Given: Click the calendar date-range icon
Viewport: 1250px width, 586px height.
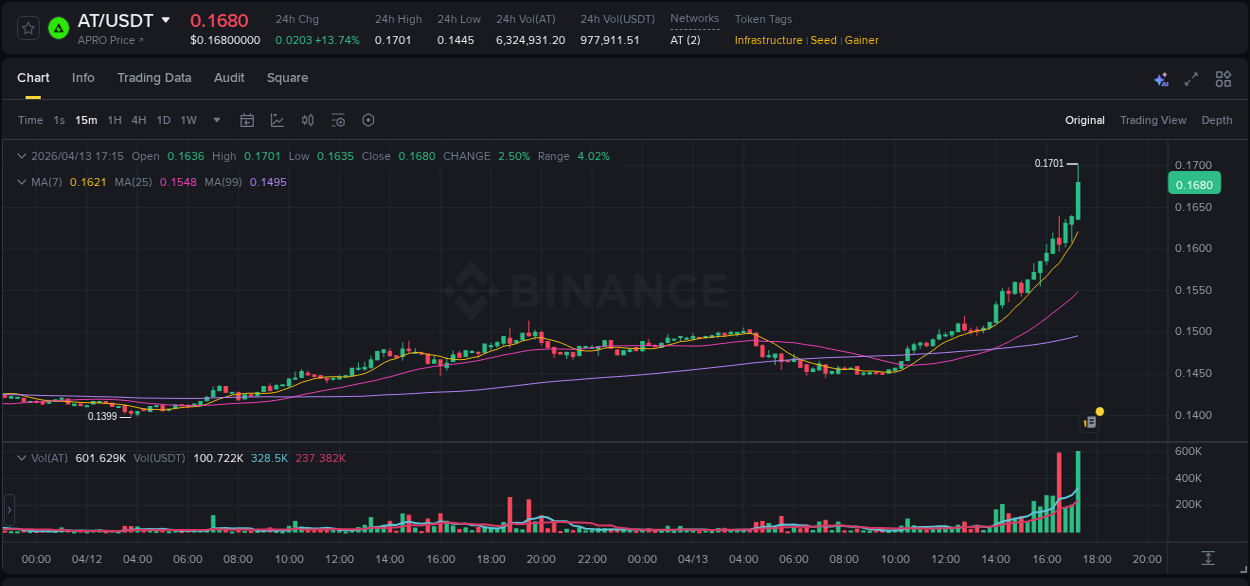Looking at the screenshot, I should coord(247,120).
